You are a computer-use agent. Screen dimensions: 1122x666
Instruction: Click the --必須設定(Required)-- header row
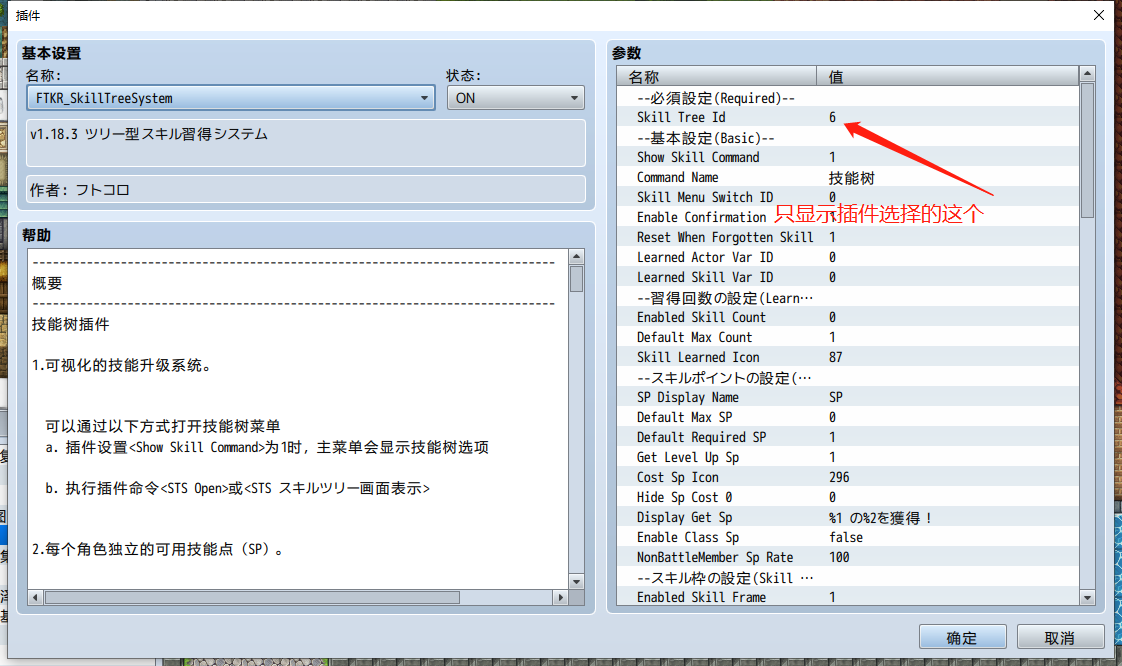point(848,97)
